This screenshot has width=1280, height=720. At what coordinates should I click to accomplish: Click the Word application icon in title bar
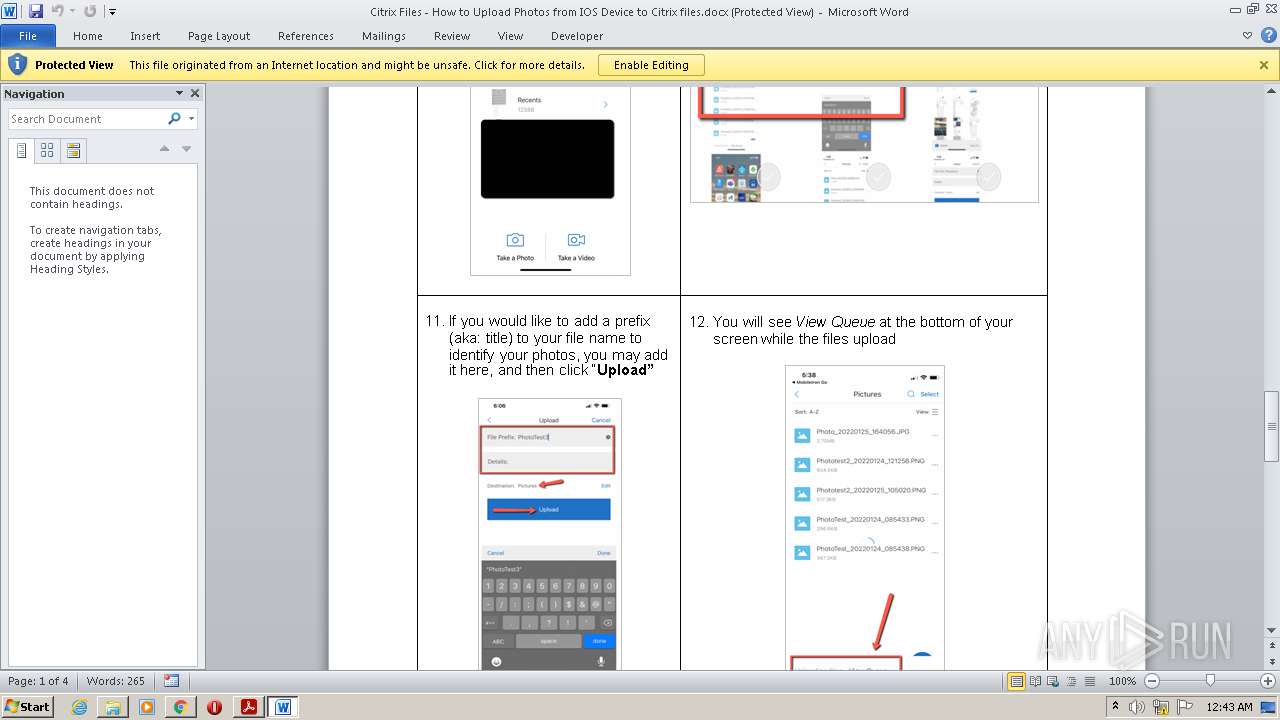[10, 11]
